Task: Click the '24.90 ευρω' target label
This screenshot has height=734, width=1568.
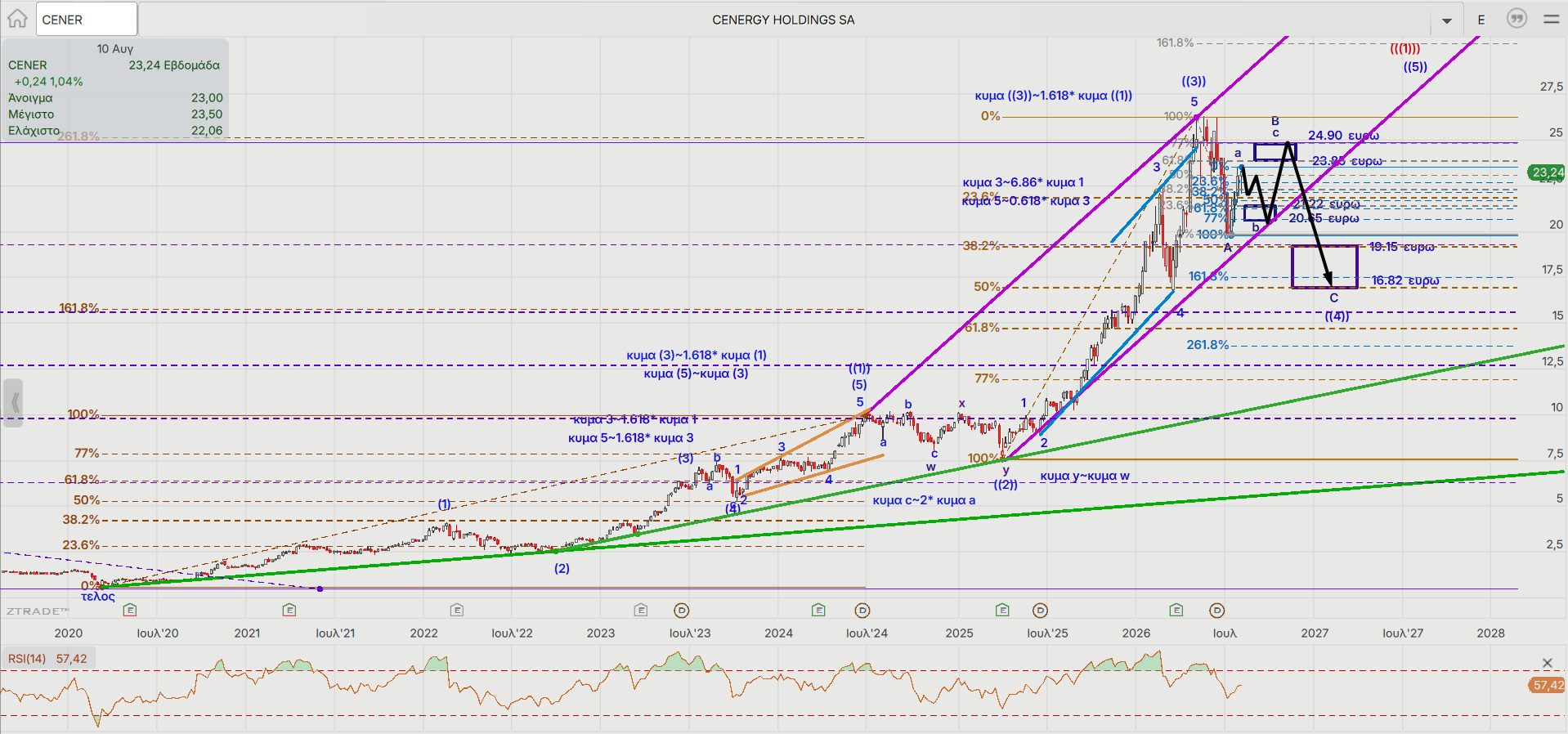Action: coord(1343,136)
